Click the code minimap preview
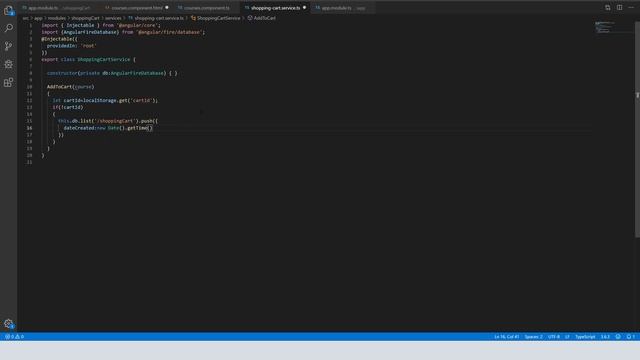This screenshot has width=640, height=360. point(605,27)
